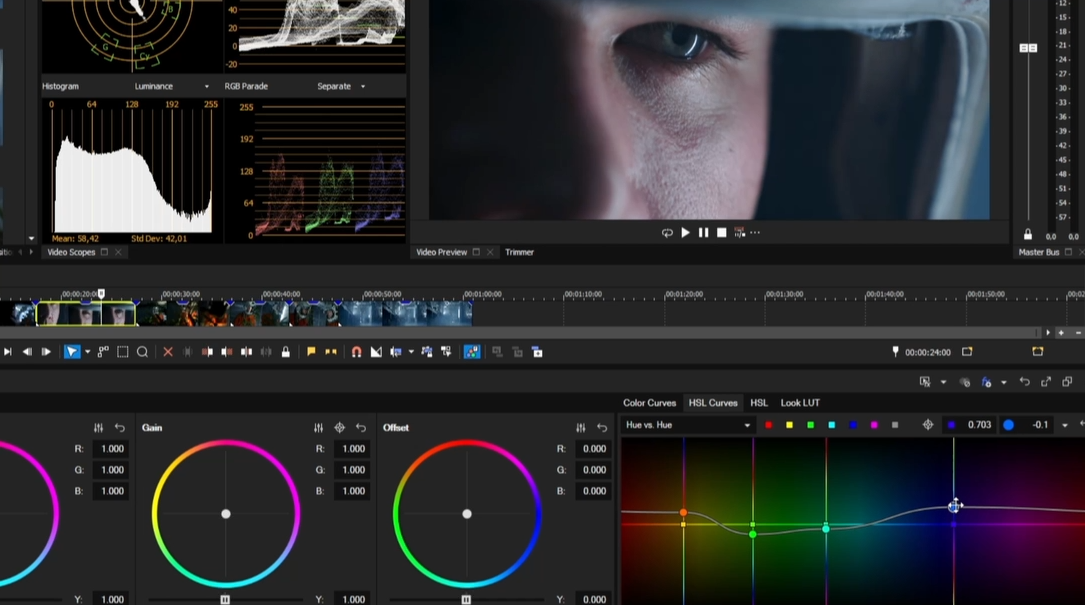Switch to the Trimmer panel tab
Image resolution: width=1085 pixels, height=605 pixels.
click(519, 252)
